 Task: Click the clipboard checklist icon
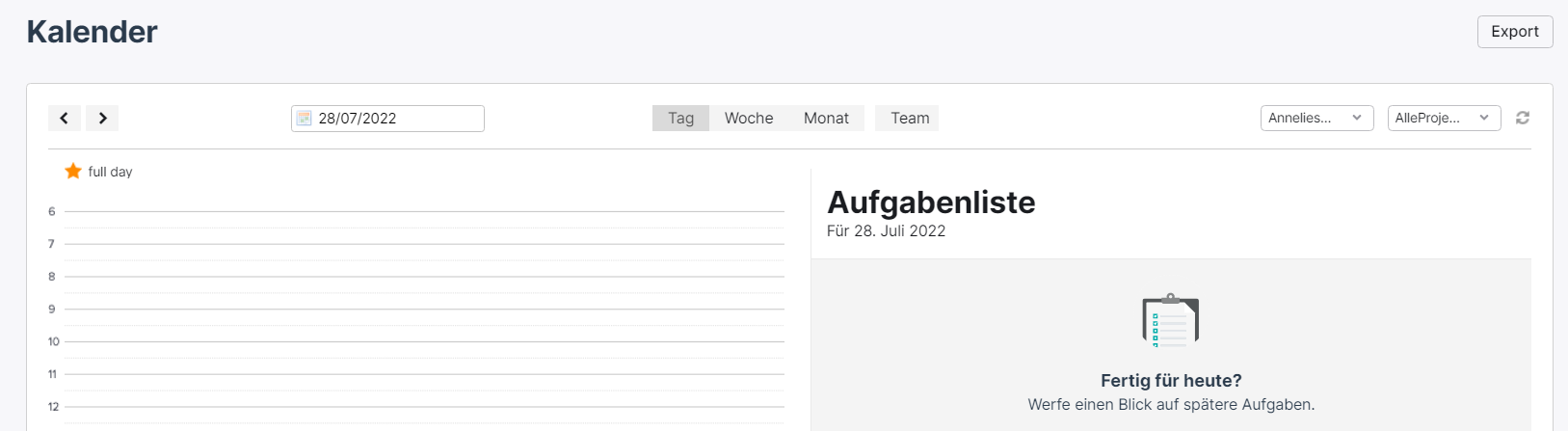[1170, 320]
